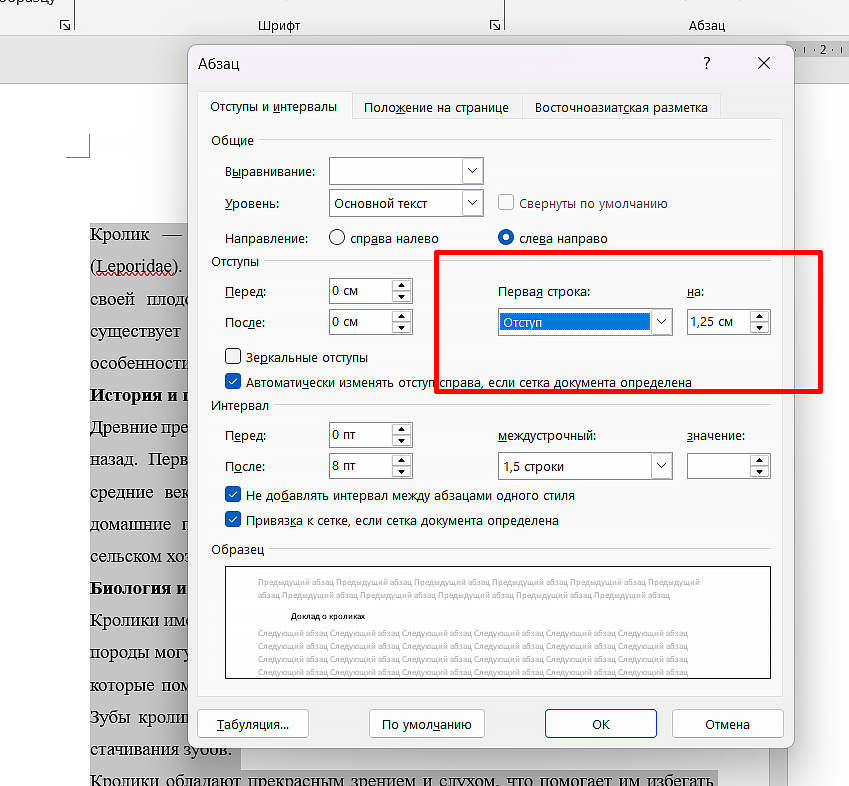Decrease indent После with down arrow
Viewport: 849px width, 786px height.
[401, 328]
